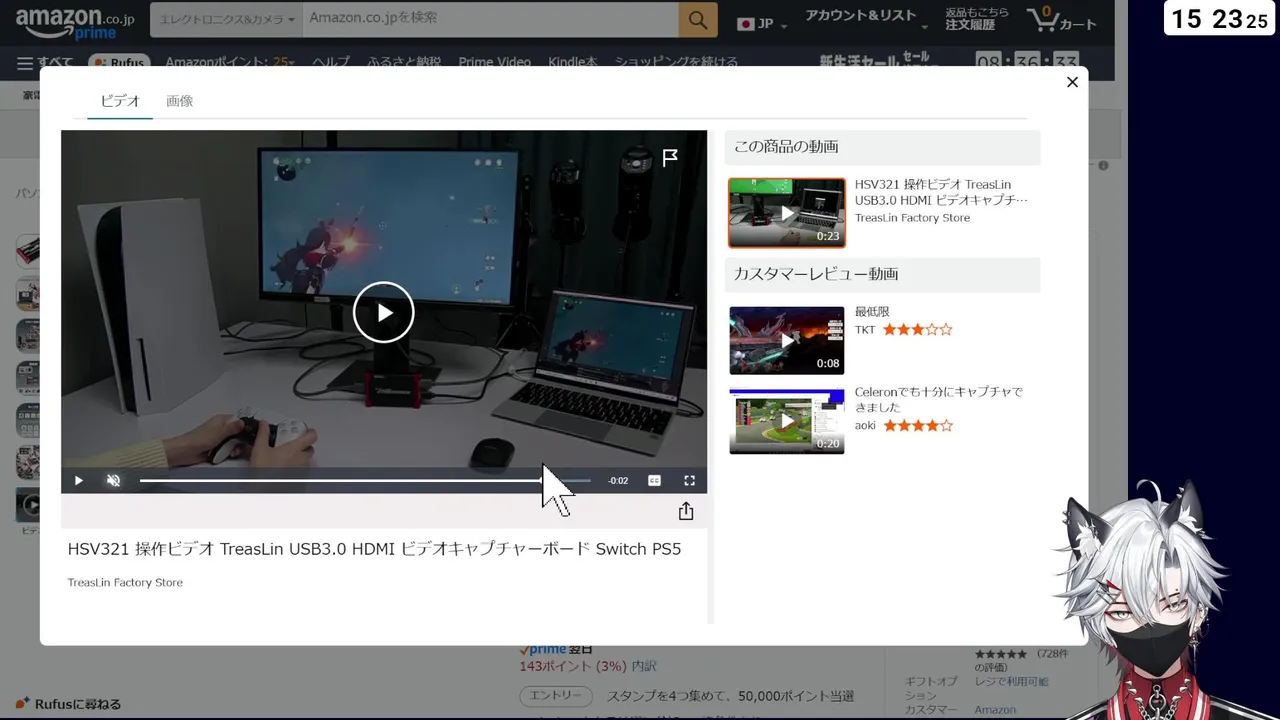
Task: Switch to the 画像 tab
Action: [180, 101]
